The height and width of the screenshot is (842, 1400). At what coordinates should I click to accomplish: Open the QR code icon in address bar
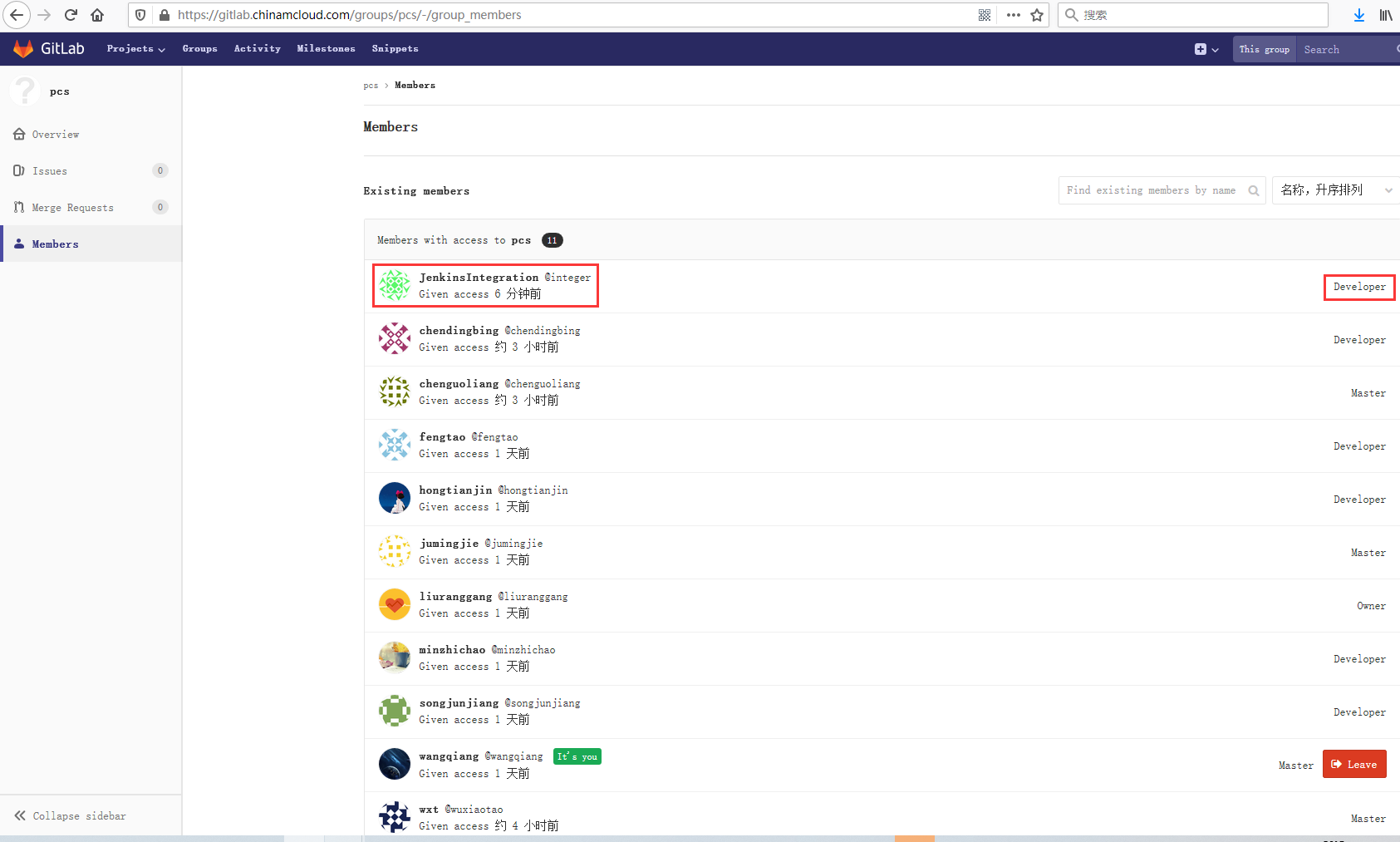pos(985,15)
